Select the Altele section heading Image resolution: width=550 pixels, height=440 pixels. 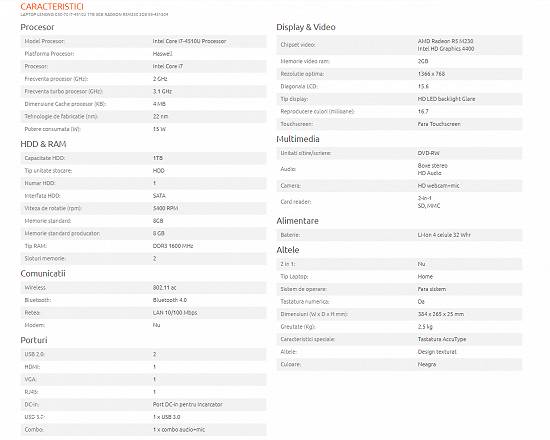(288, 250)
